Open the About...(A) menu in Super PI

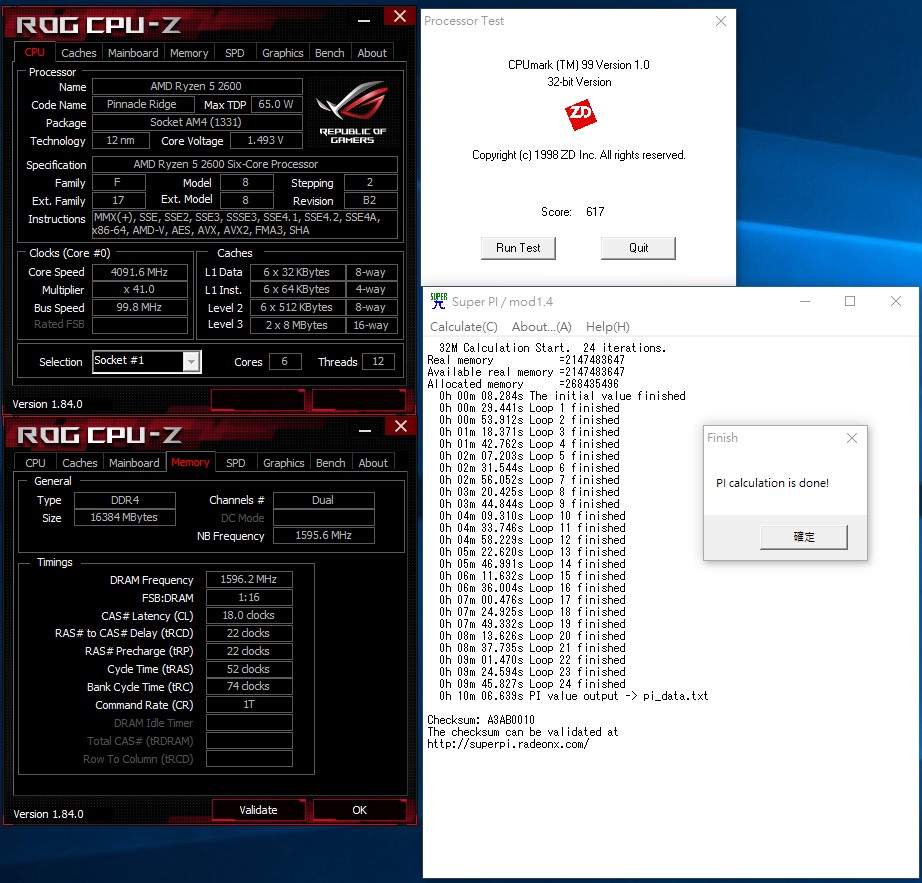click(x=542, y=327)
